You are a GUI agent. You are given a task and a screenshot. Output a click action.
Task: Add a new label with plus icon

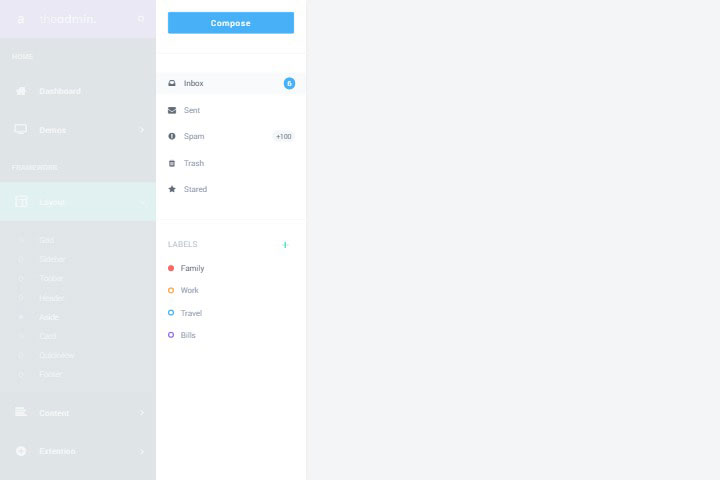coord(285,245)
